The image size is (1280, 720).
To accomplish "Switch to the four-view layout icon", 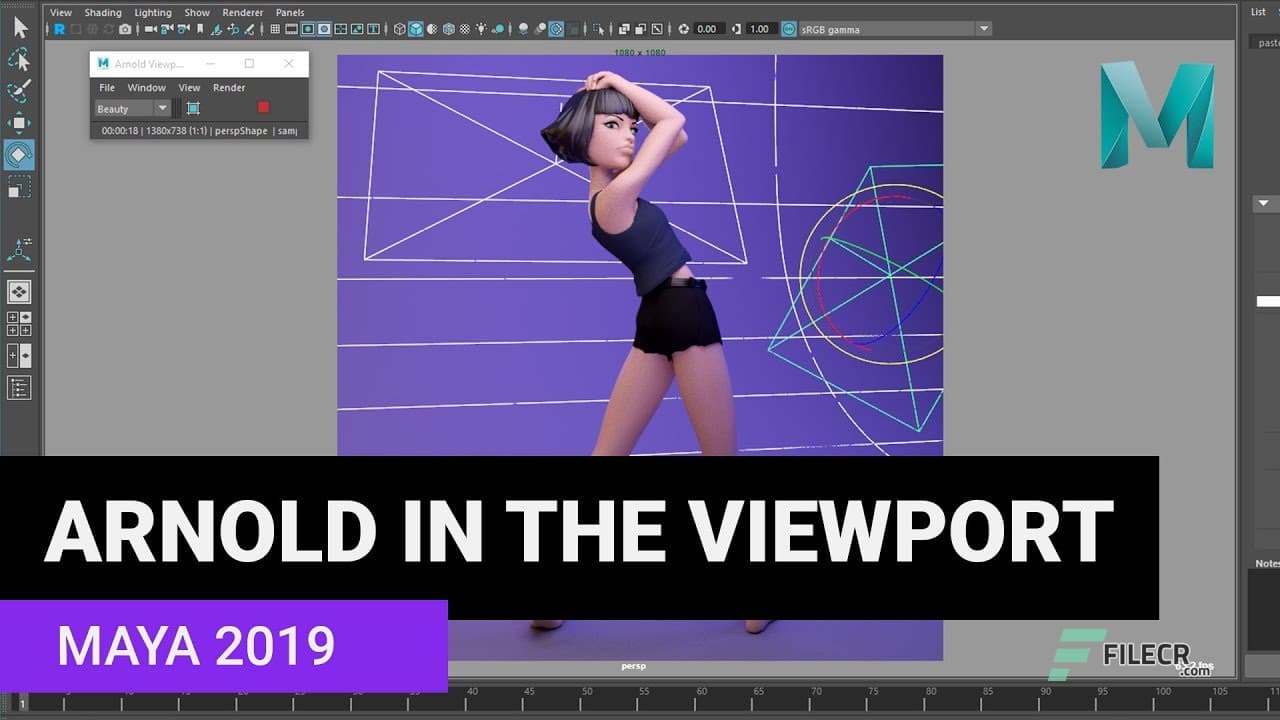I will (339, 28).
